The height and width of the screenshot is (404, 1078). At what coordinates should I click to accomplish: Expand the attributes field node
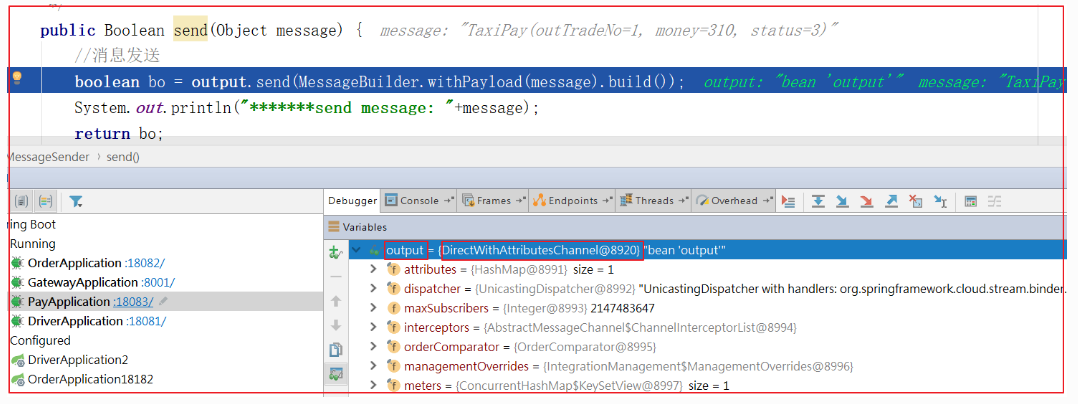pyautogui.click(x=374, y=270)
